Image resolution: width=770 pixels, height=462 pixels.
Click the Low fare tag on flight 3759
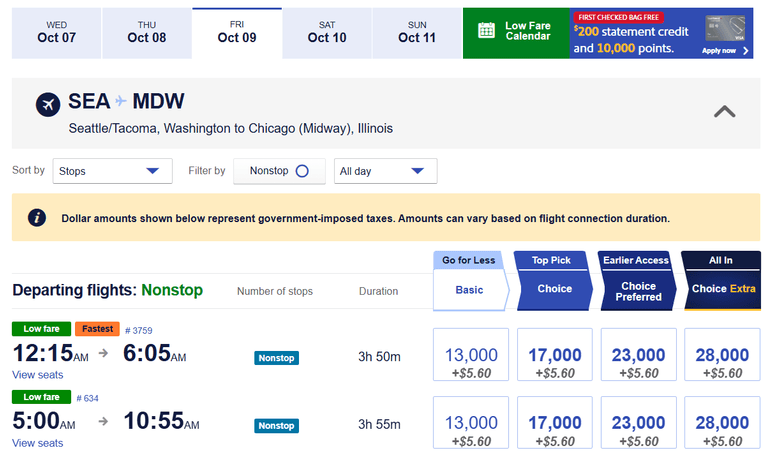(x=41, y=329)
